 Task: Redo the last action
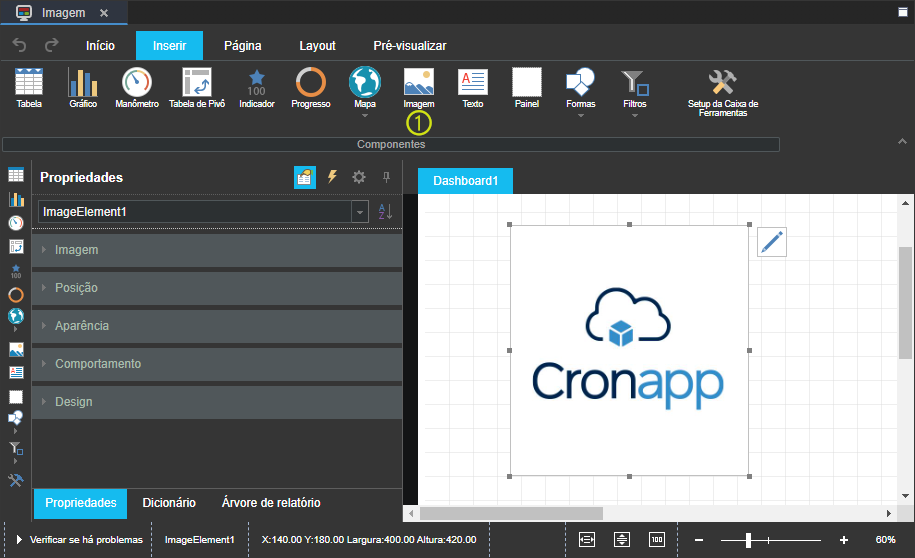coord(52,45)
